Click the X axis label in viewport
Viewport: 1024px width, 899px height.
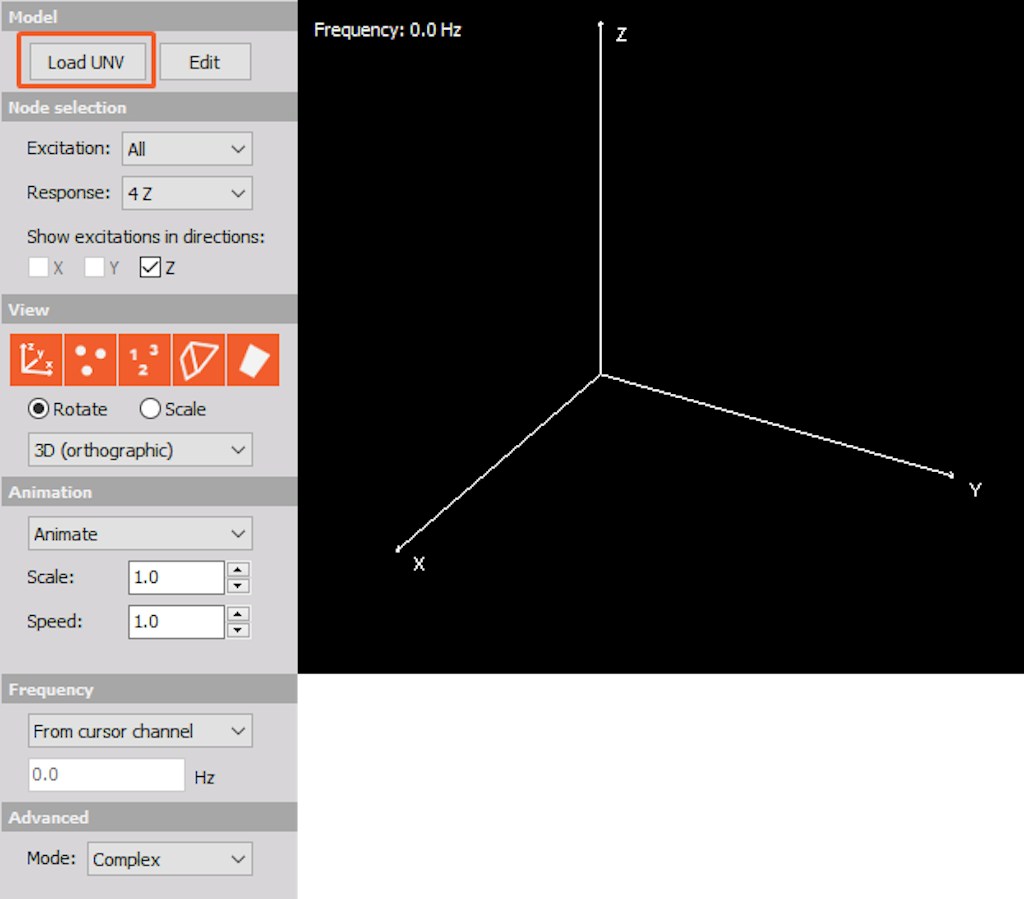(419, 563)
